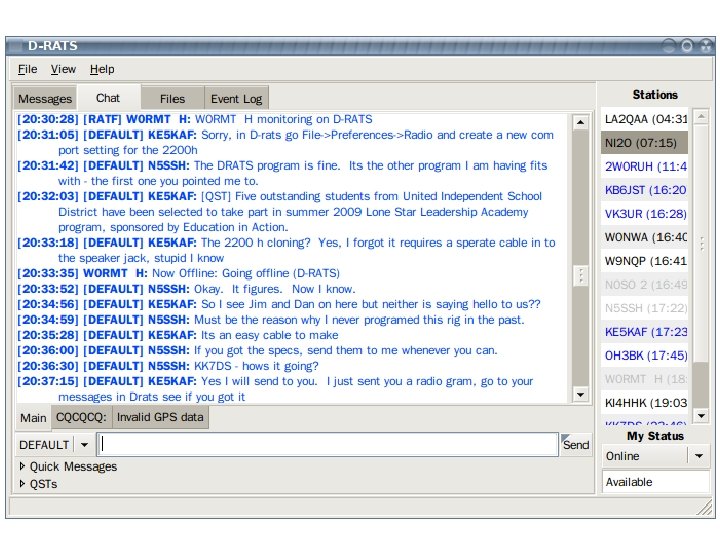
Task: Select station VK3UR (16:28)
Action: [x=645, y=214]
